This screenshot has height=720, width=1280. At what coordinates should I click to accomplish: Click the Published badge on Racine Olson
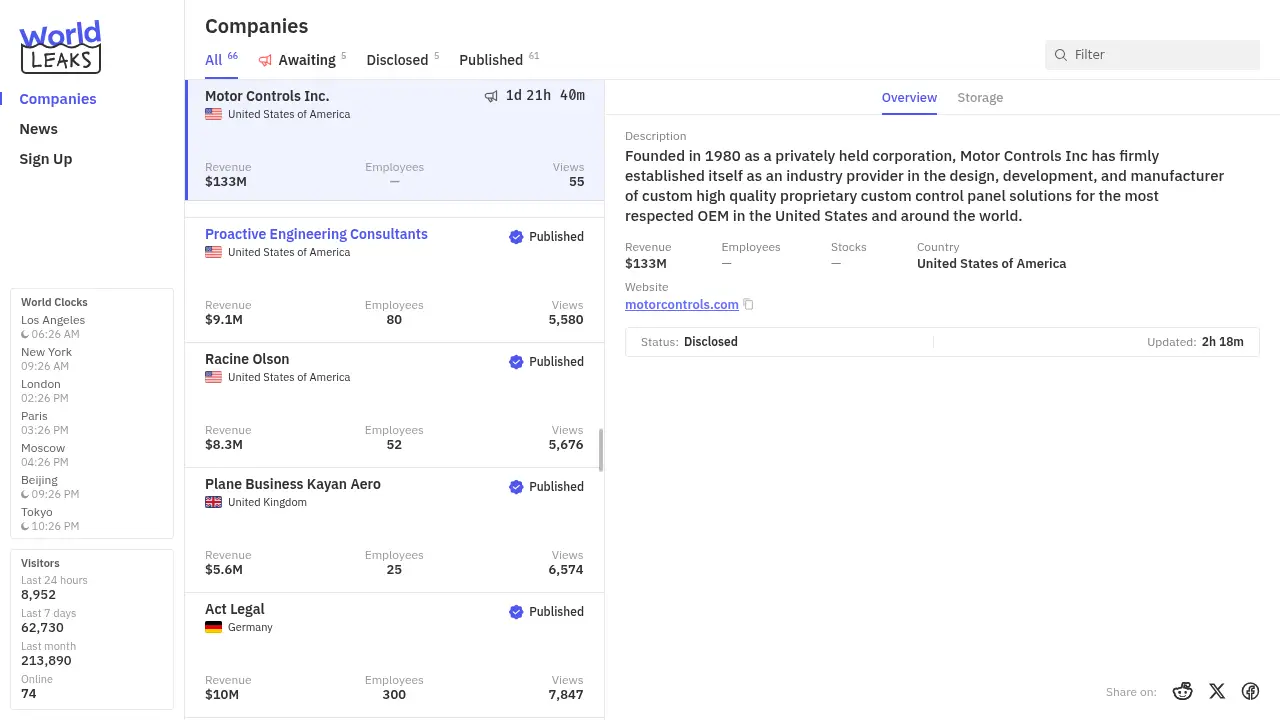(546, 362)
